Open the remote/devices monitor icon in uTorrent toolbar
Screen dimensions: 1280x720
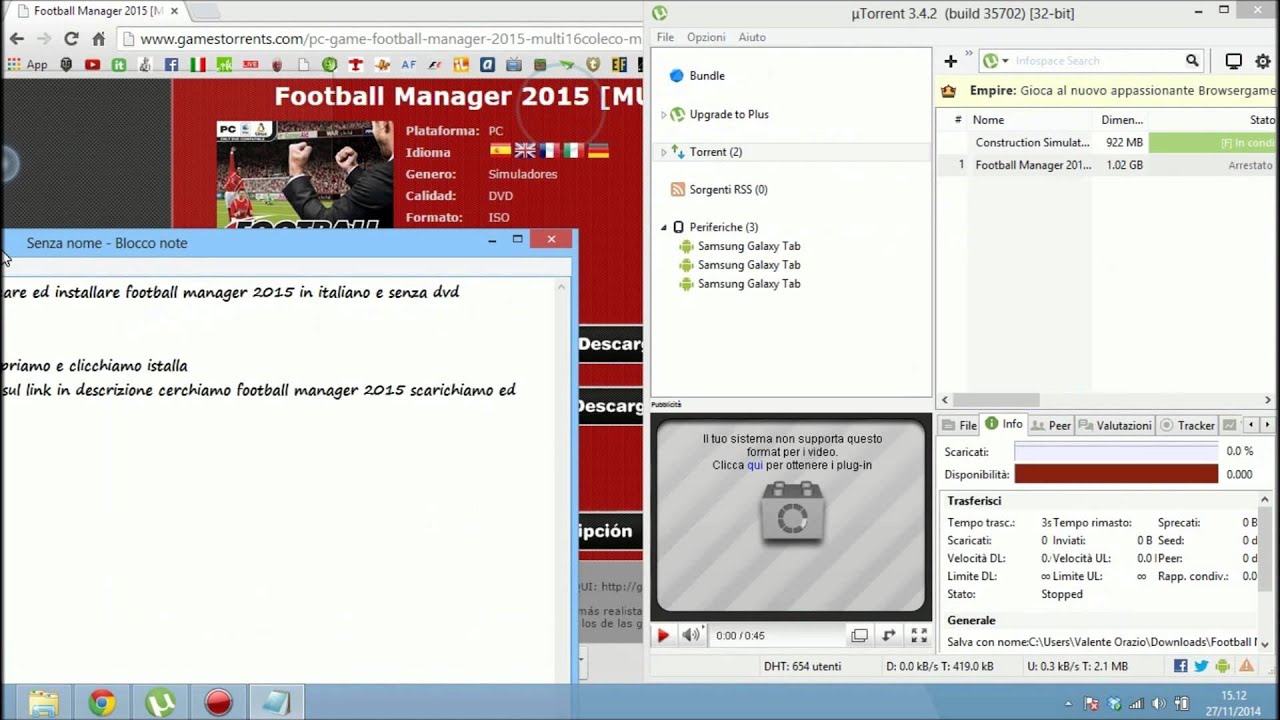(x=1234, y=61)
